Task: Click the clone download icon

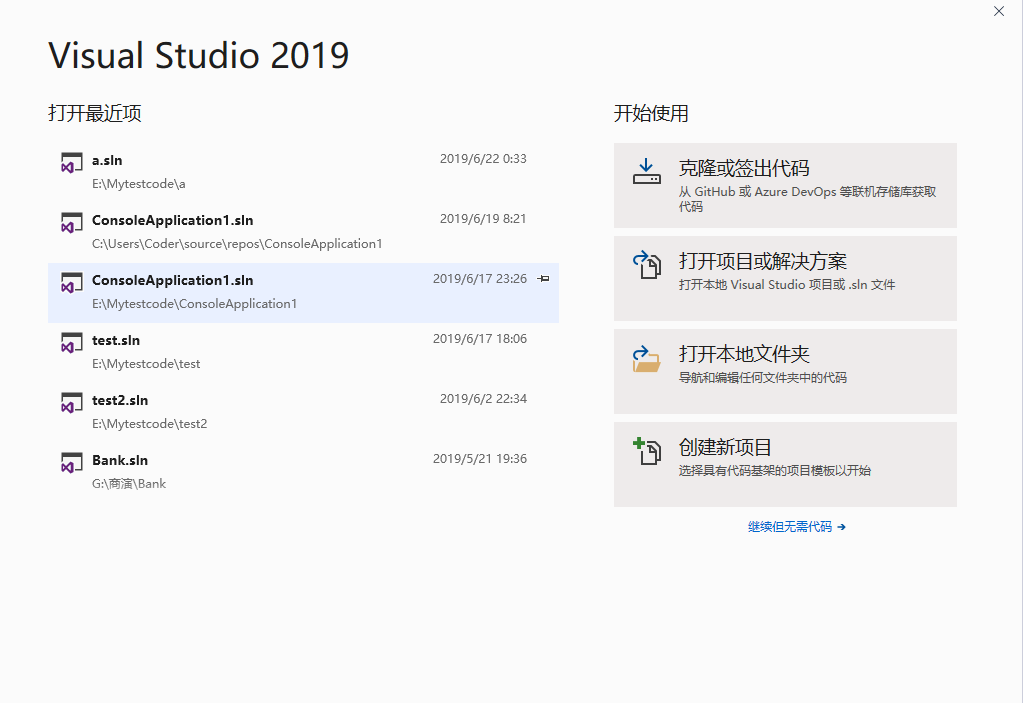Action: (647, 172)
